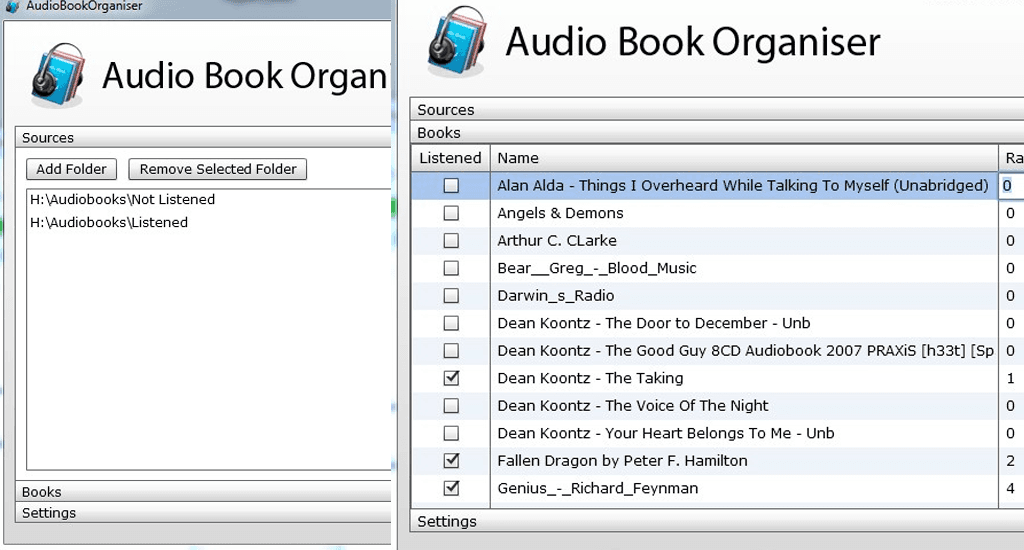Viewport: 1024px width, 550px height.
Task: Expand the Books section in left window
Action: click(x=42, y=492)
